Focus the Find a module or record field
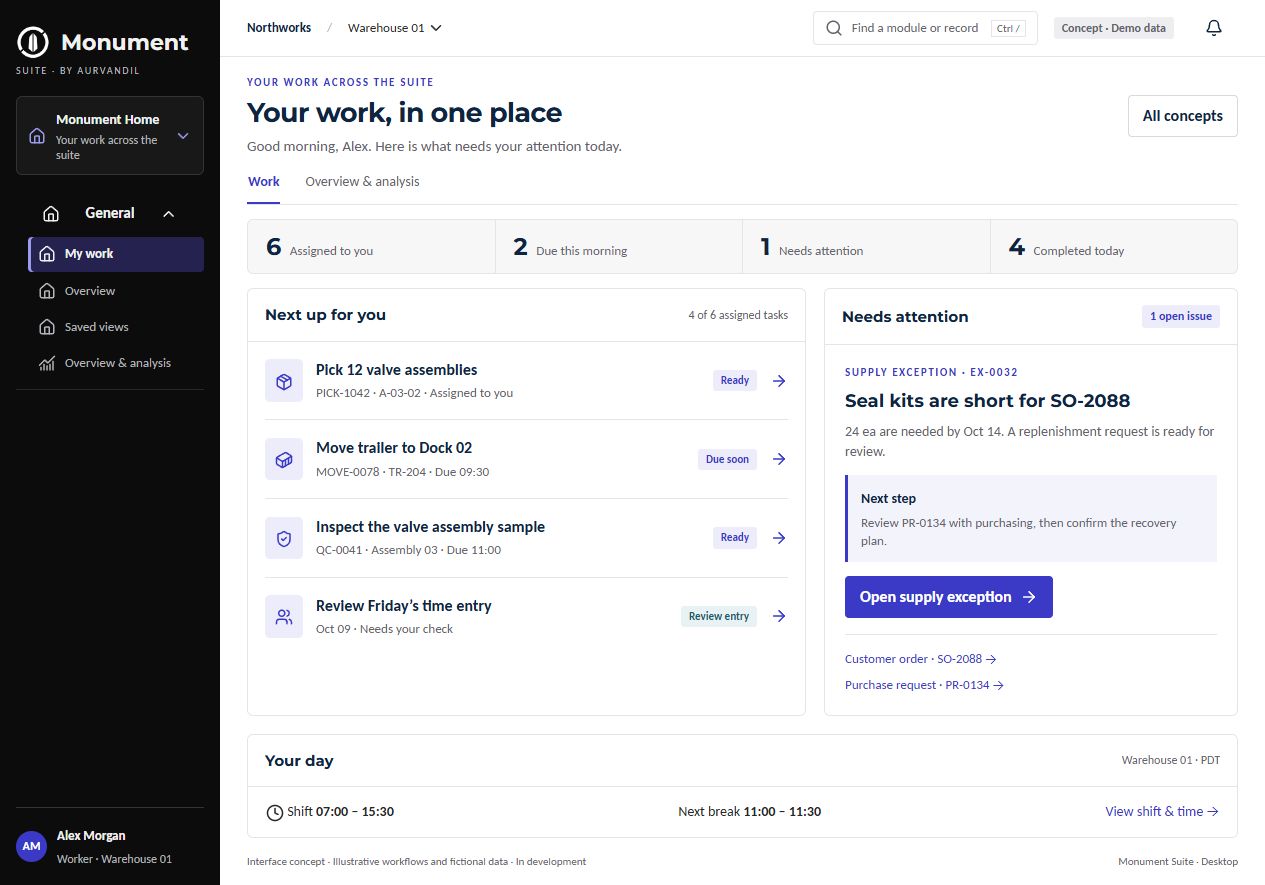The width and height of the screenshot is (1265, 885). 925,28
